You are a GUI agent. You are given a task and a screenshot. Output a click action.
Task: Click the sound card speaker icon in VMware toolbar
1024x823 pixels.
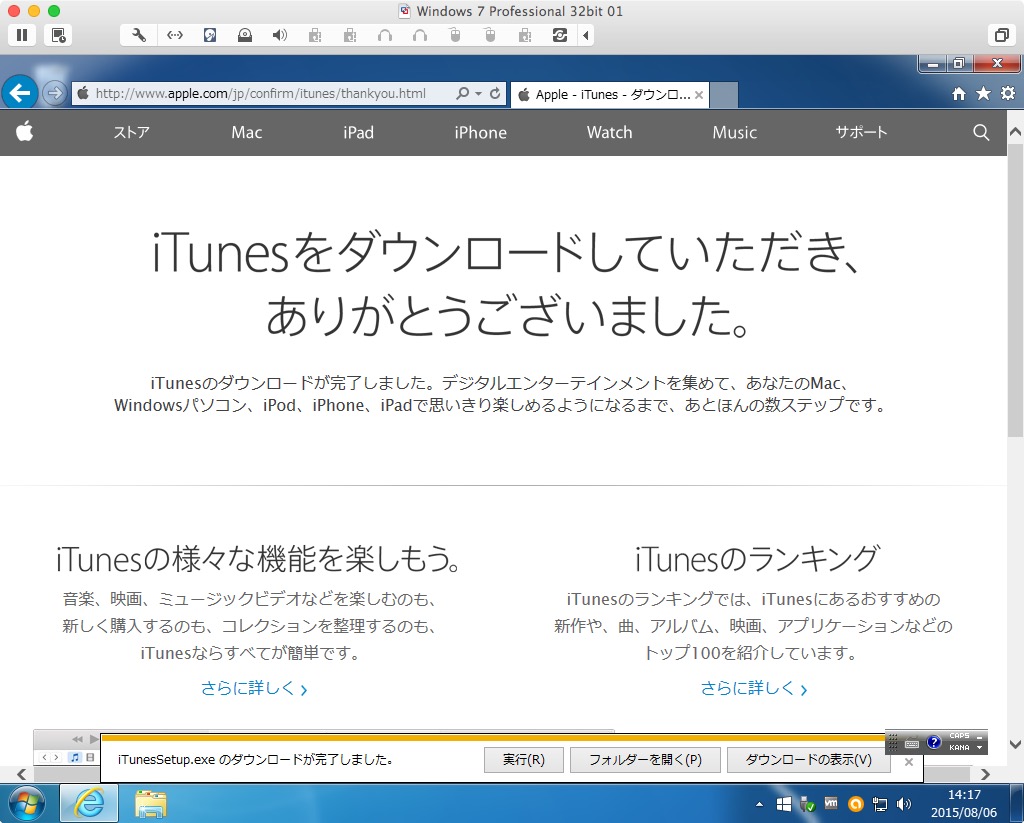[x=280, y=35]
